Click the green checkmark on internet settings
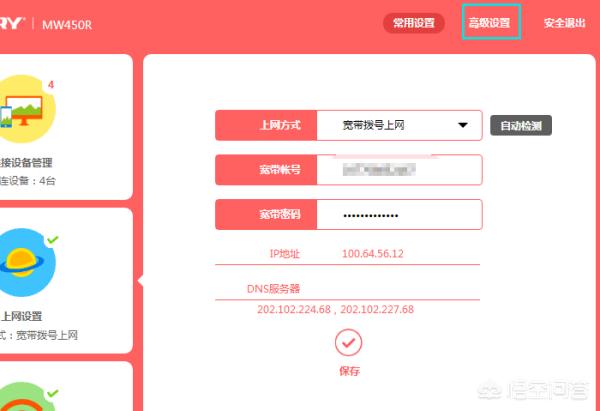600x411 pixels. 52,240
